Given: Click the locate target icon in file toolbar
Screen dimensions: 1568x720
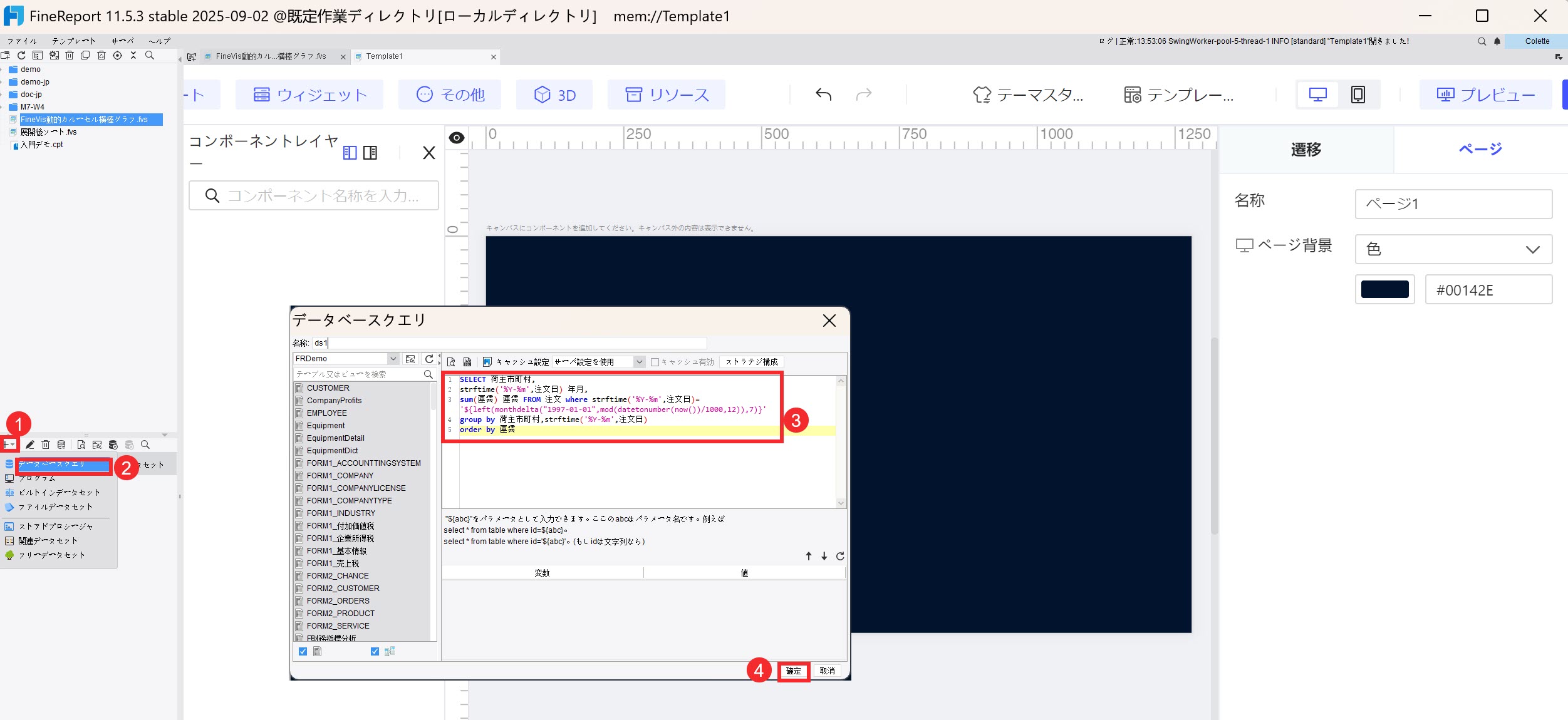Looking at the screenshot, I should 117,55.
